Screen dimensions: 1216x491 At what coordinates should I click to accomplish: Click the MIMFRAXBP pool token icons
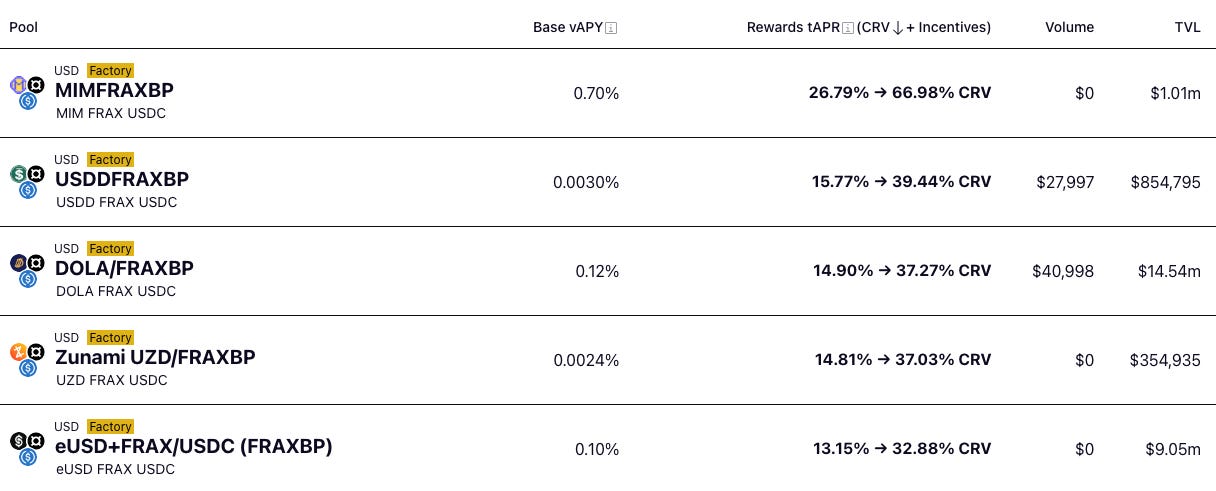pos(27,93)
